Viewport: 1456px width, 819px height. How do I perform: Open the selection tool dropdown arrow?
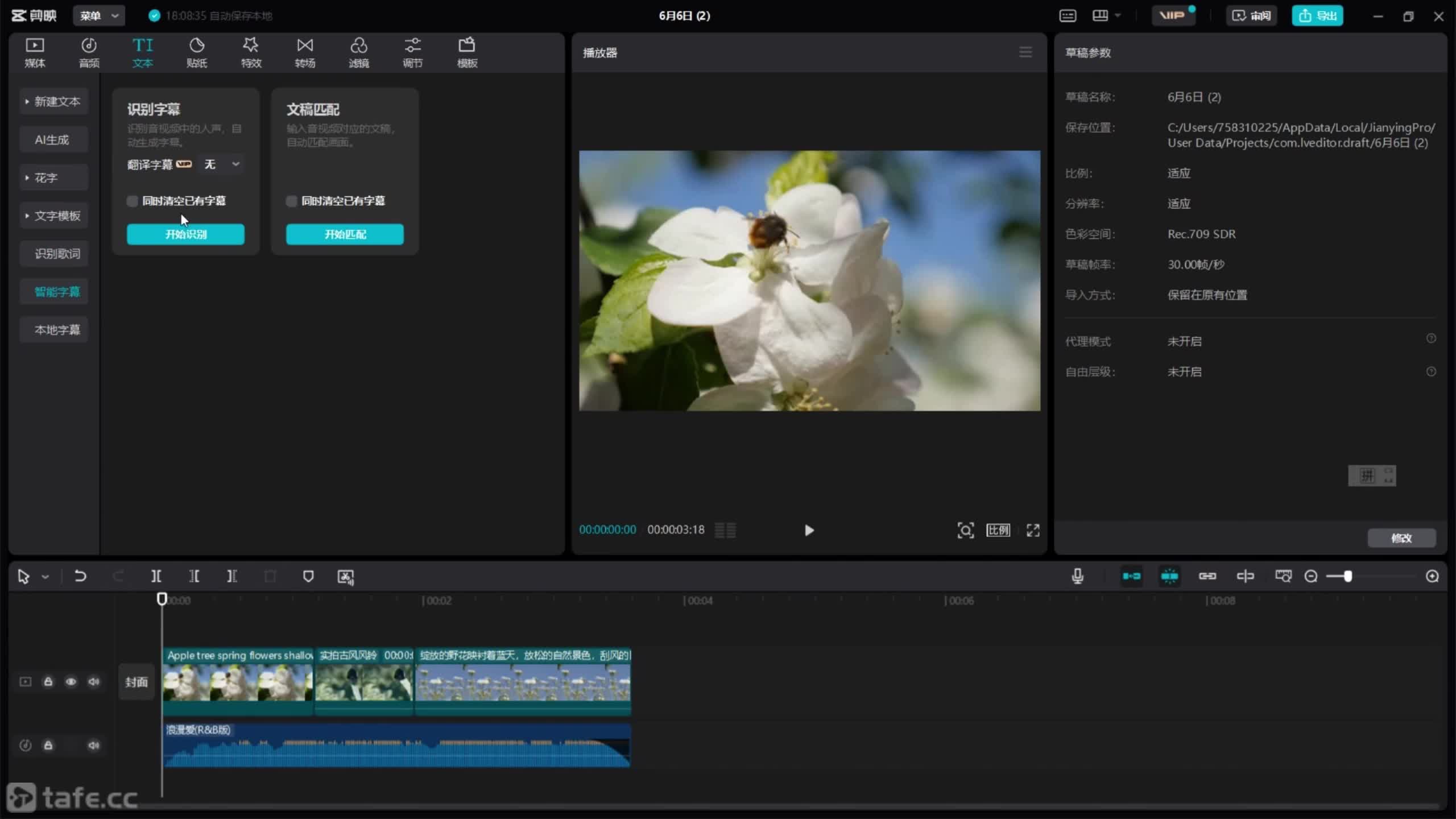pos(45,577)
